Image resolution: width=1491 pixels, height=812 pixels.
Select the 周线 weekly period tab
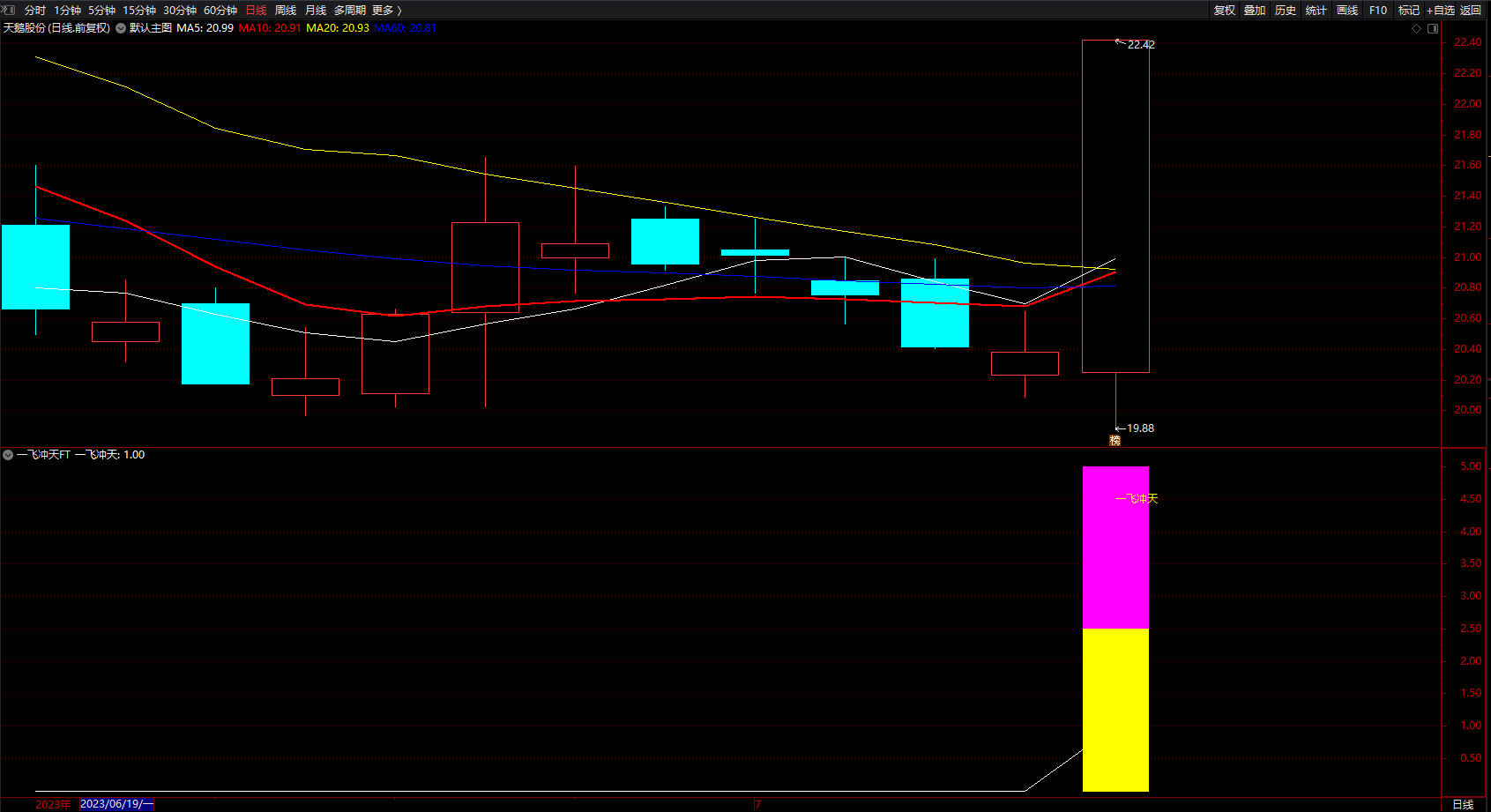pyautogui.click(x=286, y=11)
